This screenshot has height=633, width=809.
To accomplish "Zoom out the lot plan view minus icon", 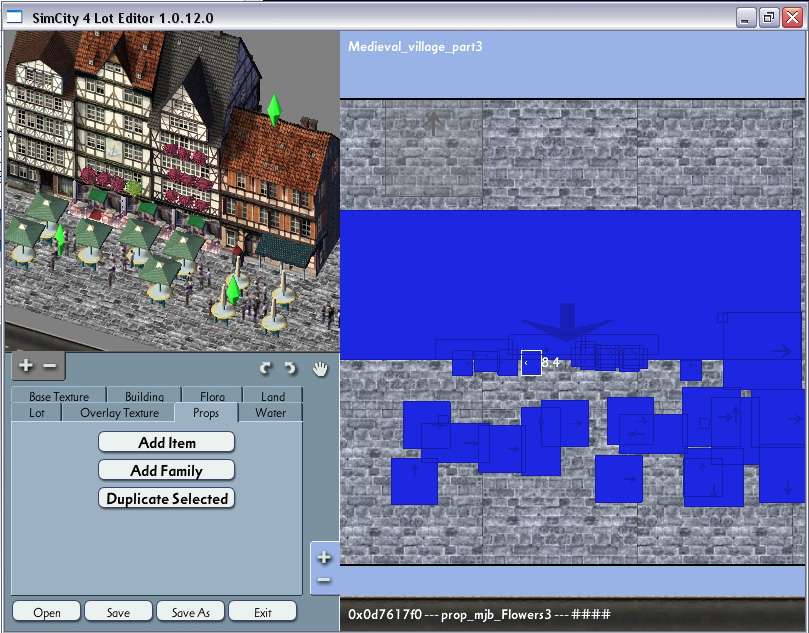I will 324,580.
